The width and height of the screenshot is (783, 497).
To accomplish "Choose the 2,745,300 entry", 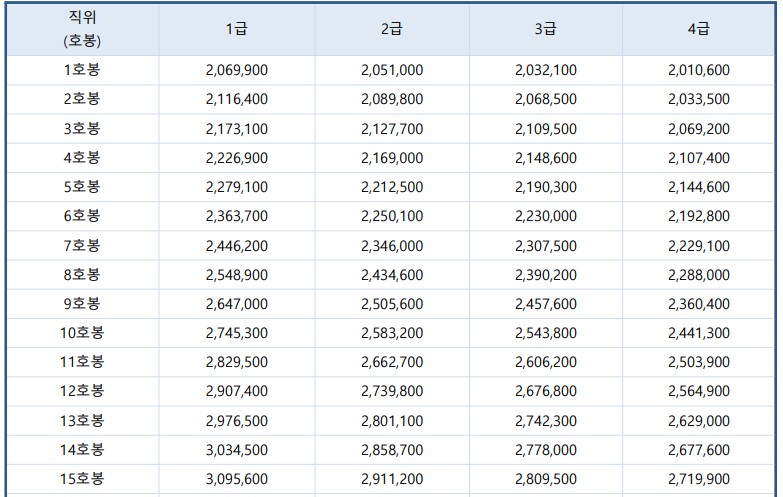I will [237, 333].
